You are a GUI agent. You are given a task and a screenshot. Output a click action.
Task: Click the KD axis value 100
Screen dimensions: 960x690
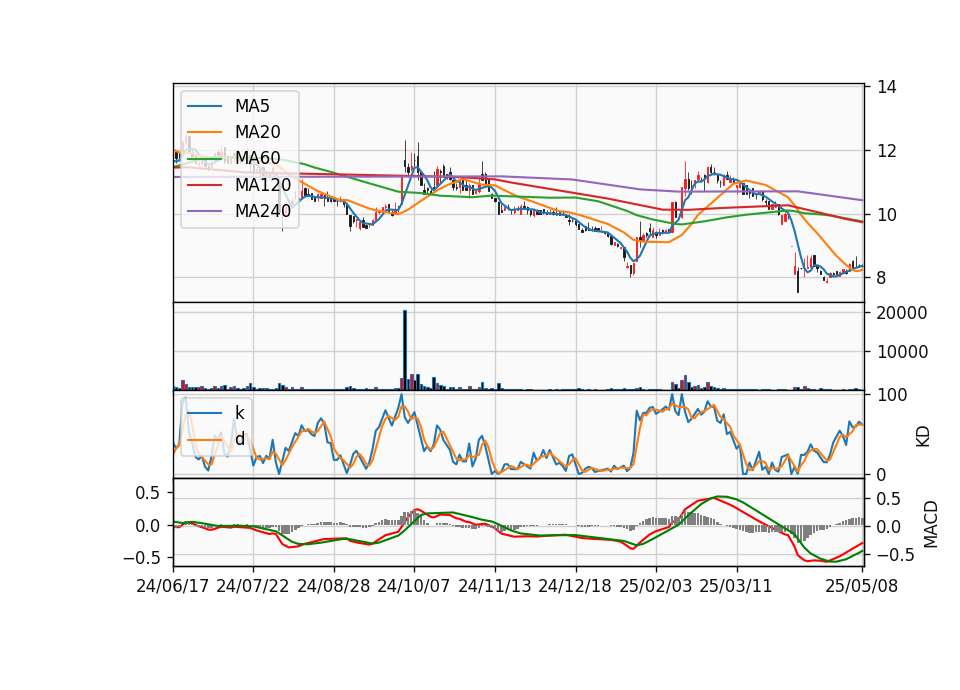pos(892,395)
